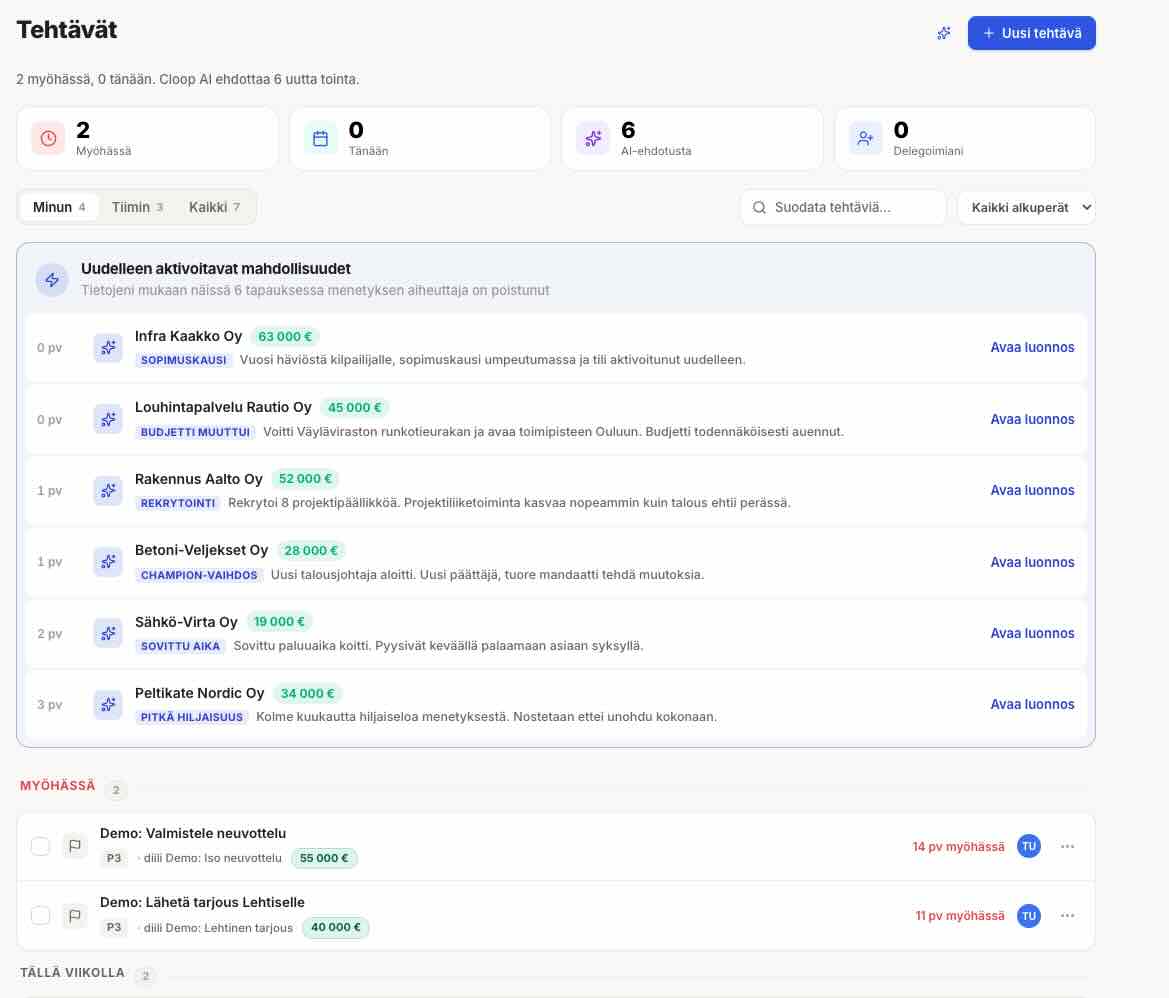This screenshot has width=1169, height=998.
Task: Click the 55 000 € deal badge
Action: [x=324, y=859]
